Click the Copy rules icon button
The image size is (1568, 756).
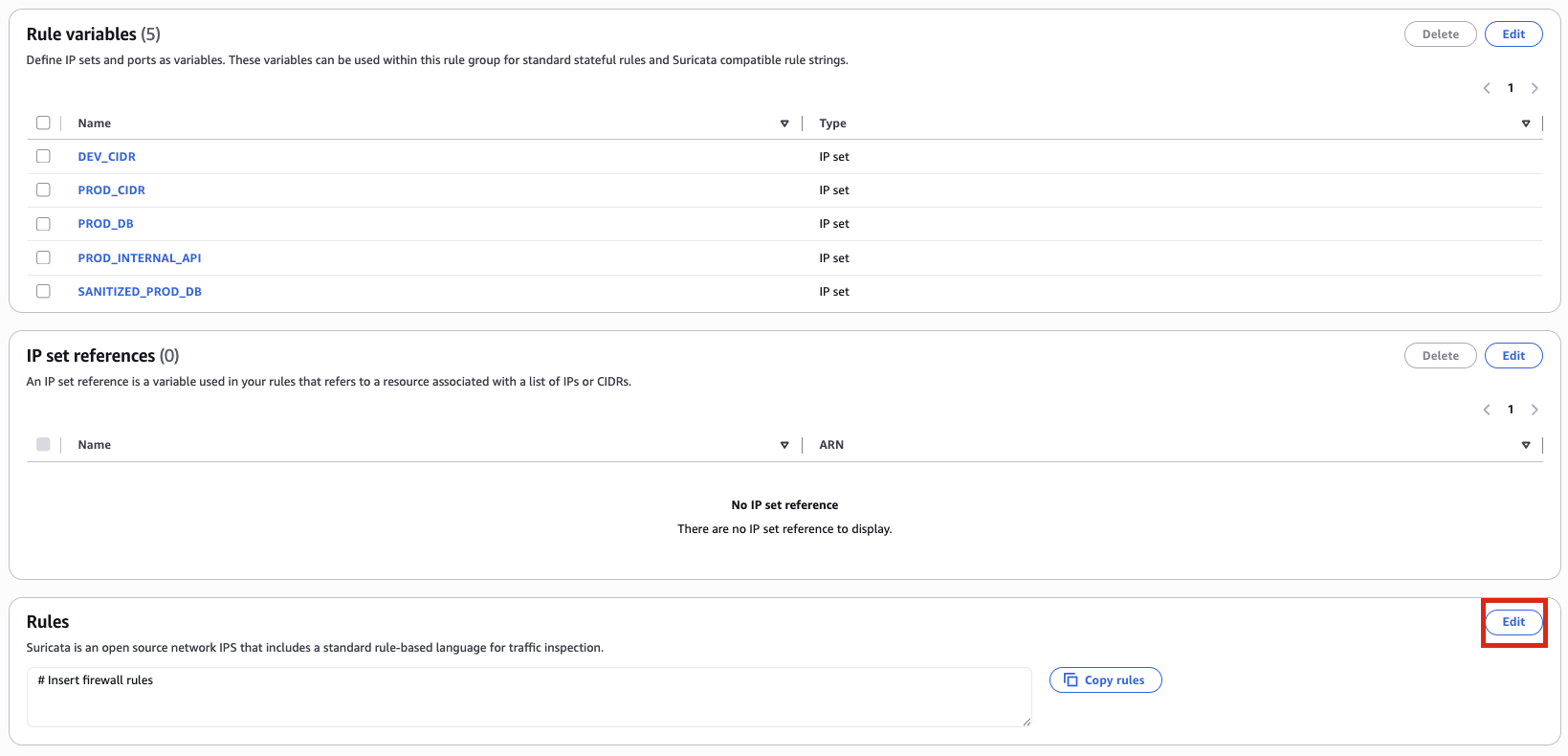click(1105, 680)
